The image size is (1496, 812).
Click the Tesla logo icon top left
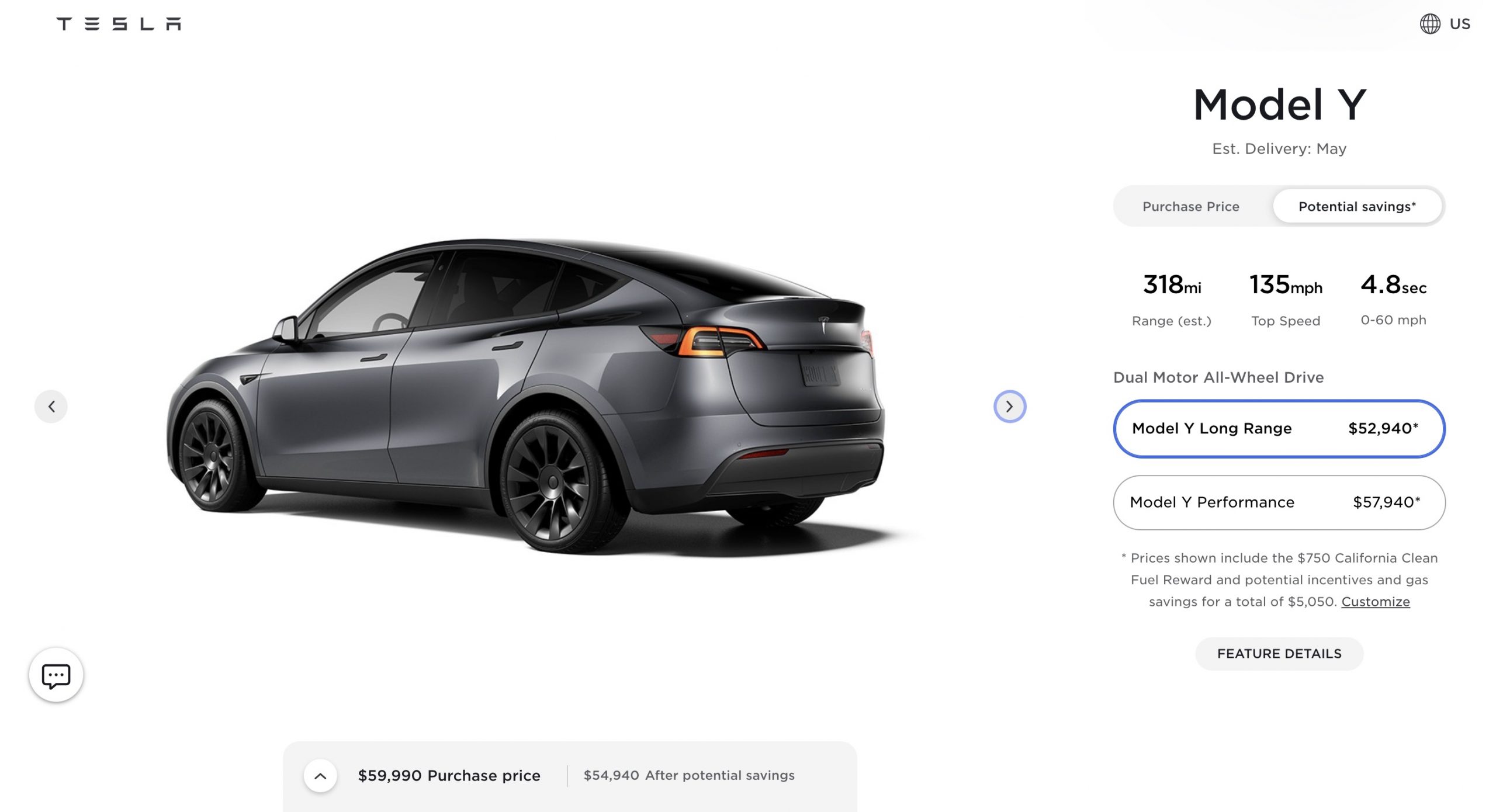click(119, 23)
